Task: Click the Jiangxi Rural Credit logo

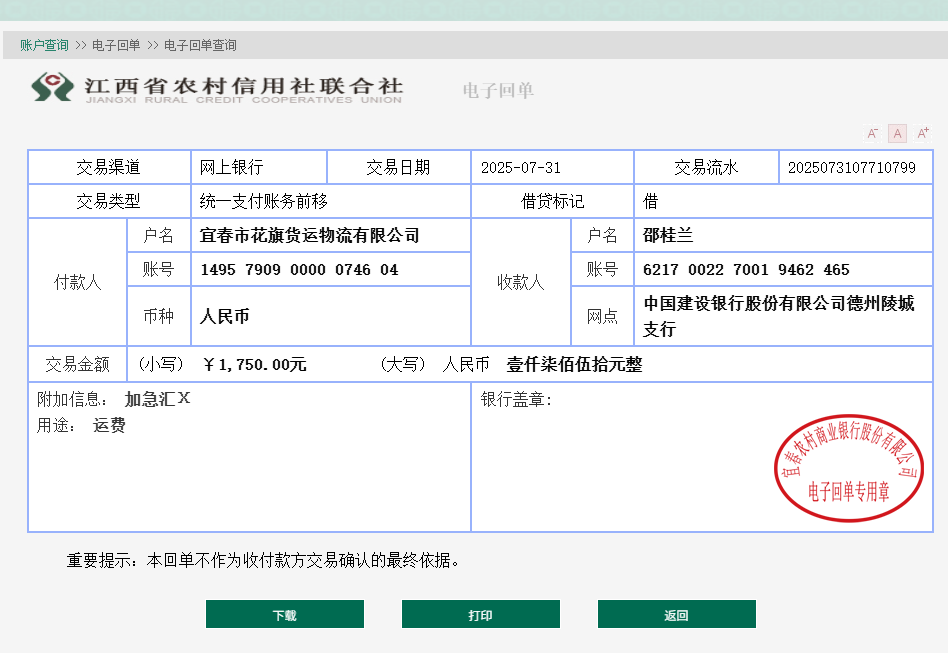Action: tap(217, 88)
